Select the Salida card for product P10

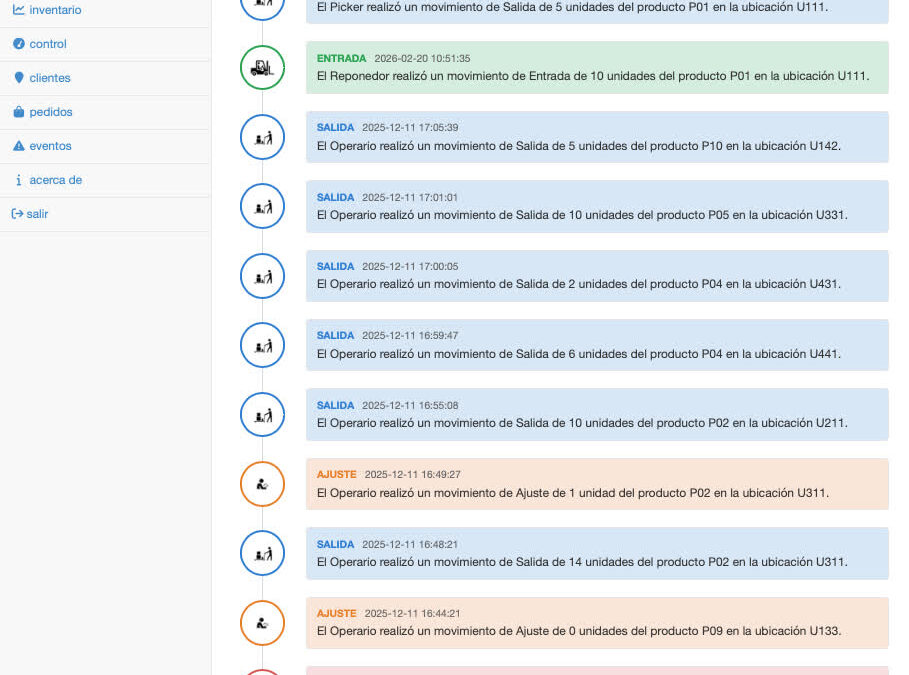tap(597, 137)
